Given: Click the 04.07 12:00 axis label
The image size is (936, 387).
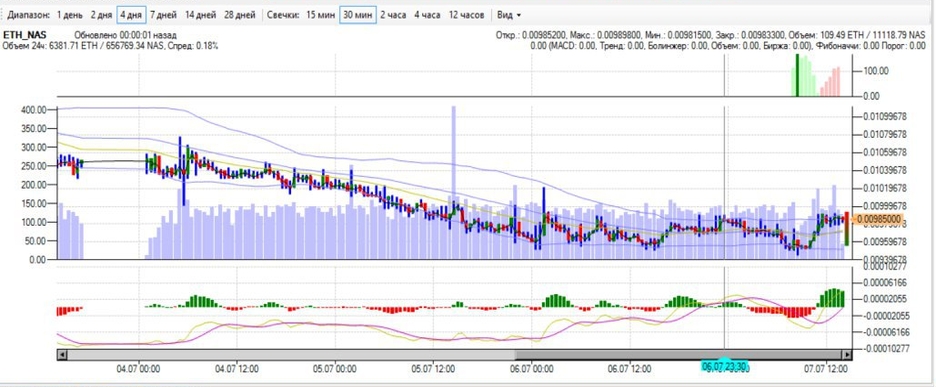Looking at the screenshot, I should [237, 370].
